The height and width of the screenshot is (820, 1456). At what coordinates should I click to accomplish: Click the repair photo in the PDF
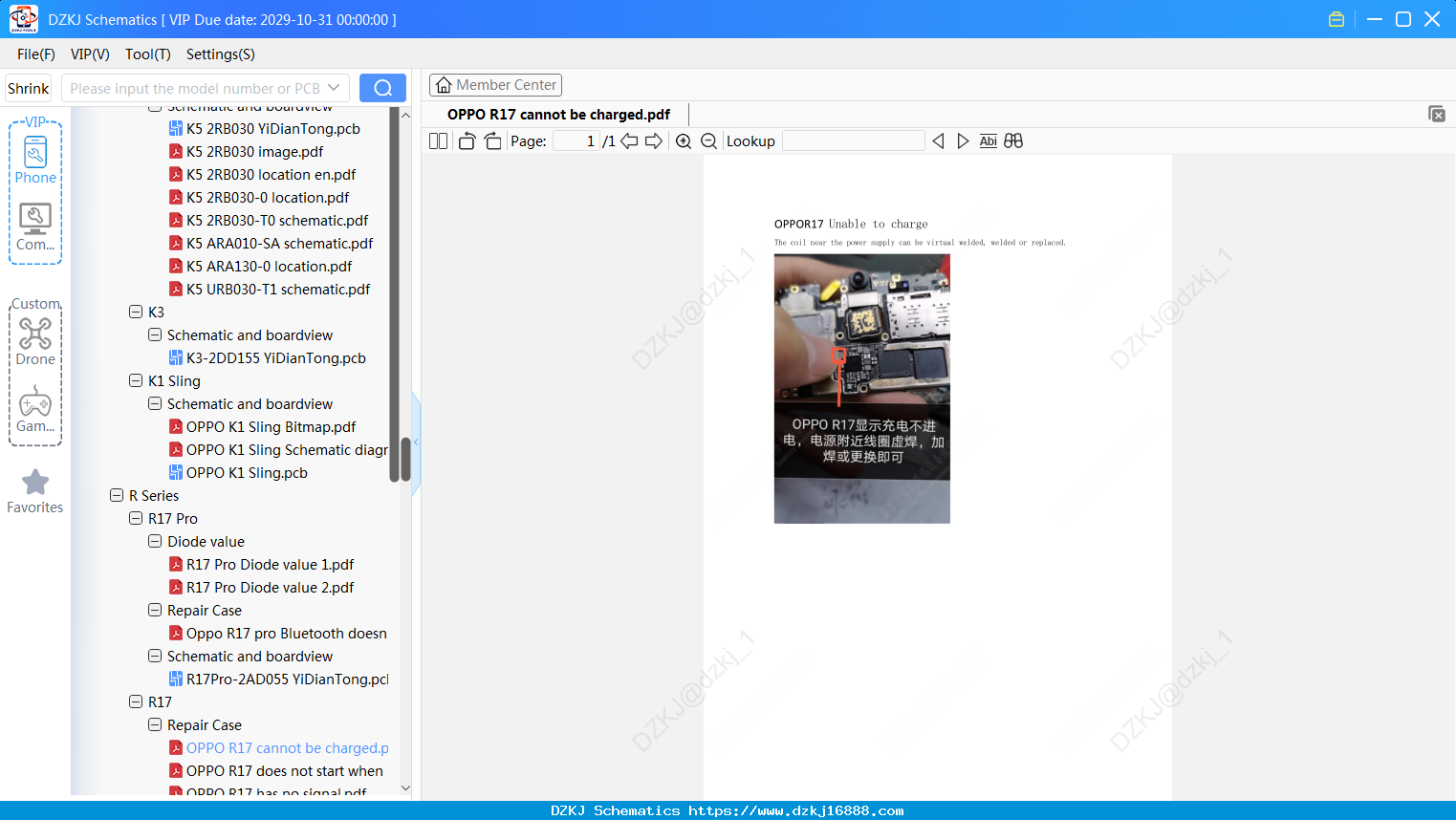tap(862, 389)
